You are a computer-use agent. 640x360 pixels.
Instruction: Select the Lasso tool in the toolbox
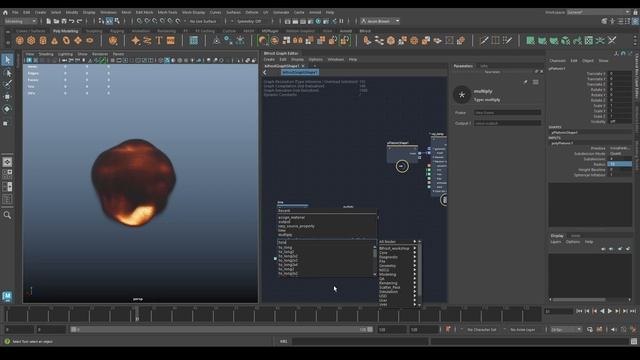tap(7, 73)
